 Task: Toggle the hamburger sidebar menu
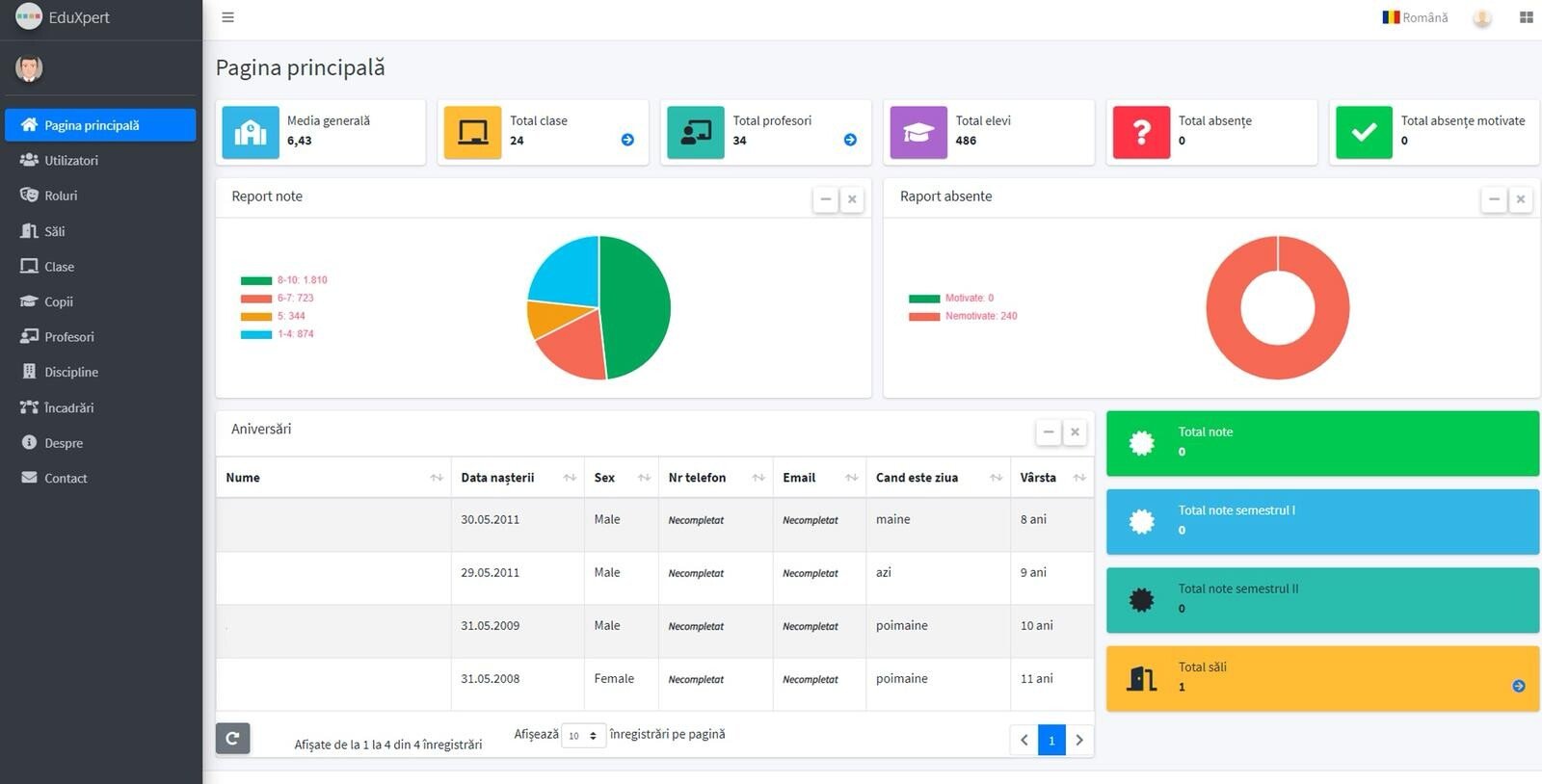[227, 17]
